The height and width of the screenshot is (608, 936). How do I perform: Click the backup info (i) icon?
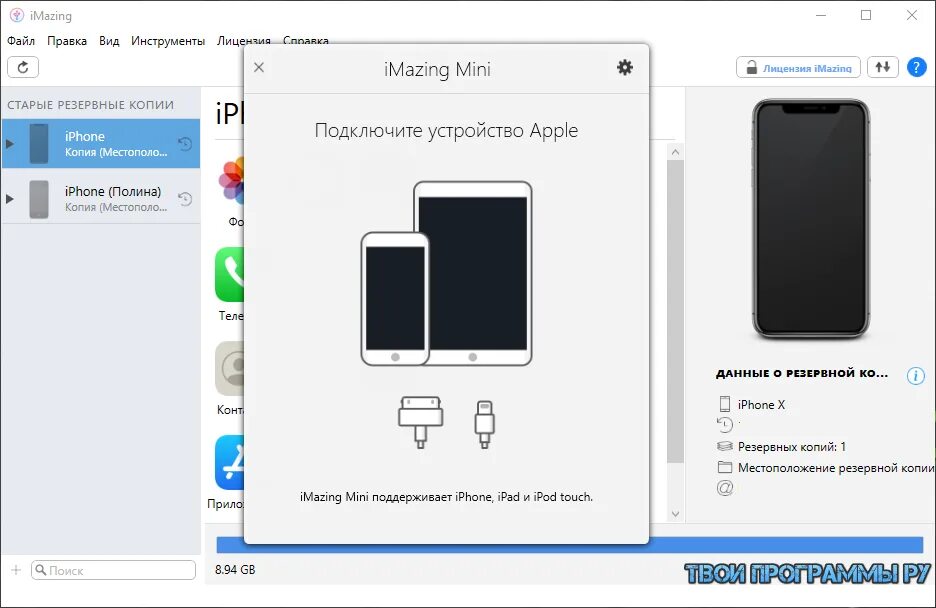[x=915, y=375]
